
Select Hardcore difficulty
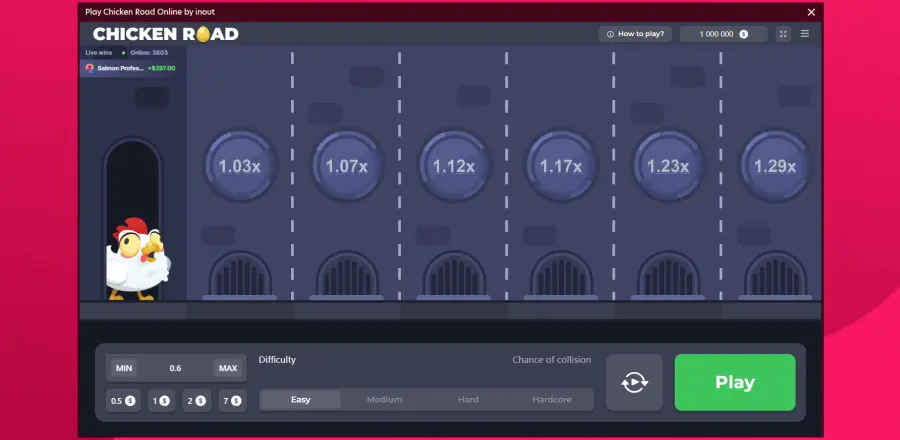click(x=552, y=399)
